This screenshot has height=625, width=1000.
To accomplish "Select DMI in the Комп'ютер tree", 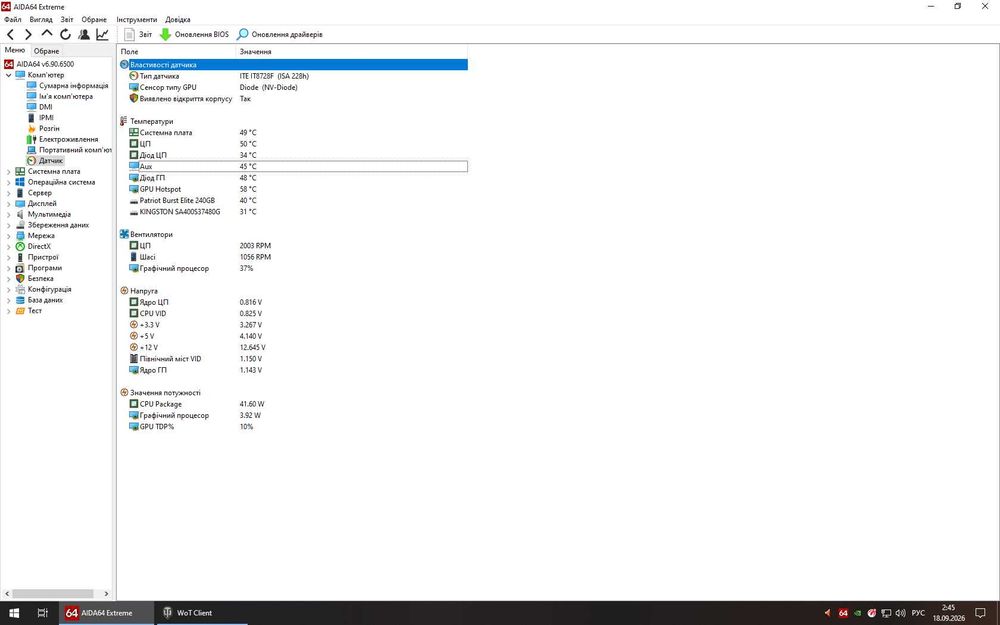I will tap(40, 107).
